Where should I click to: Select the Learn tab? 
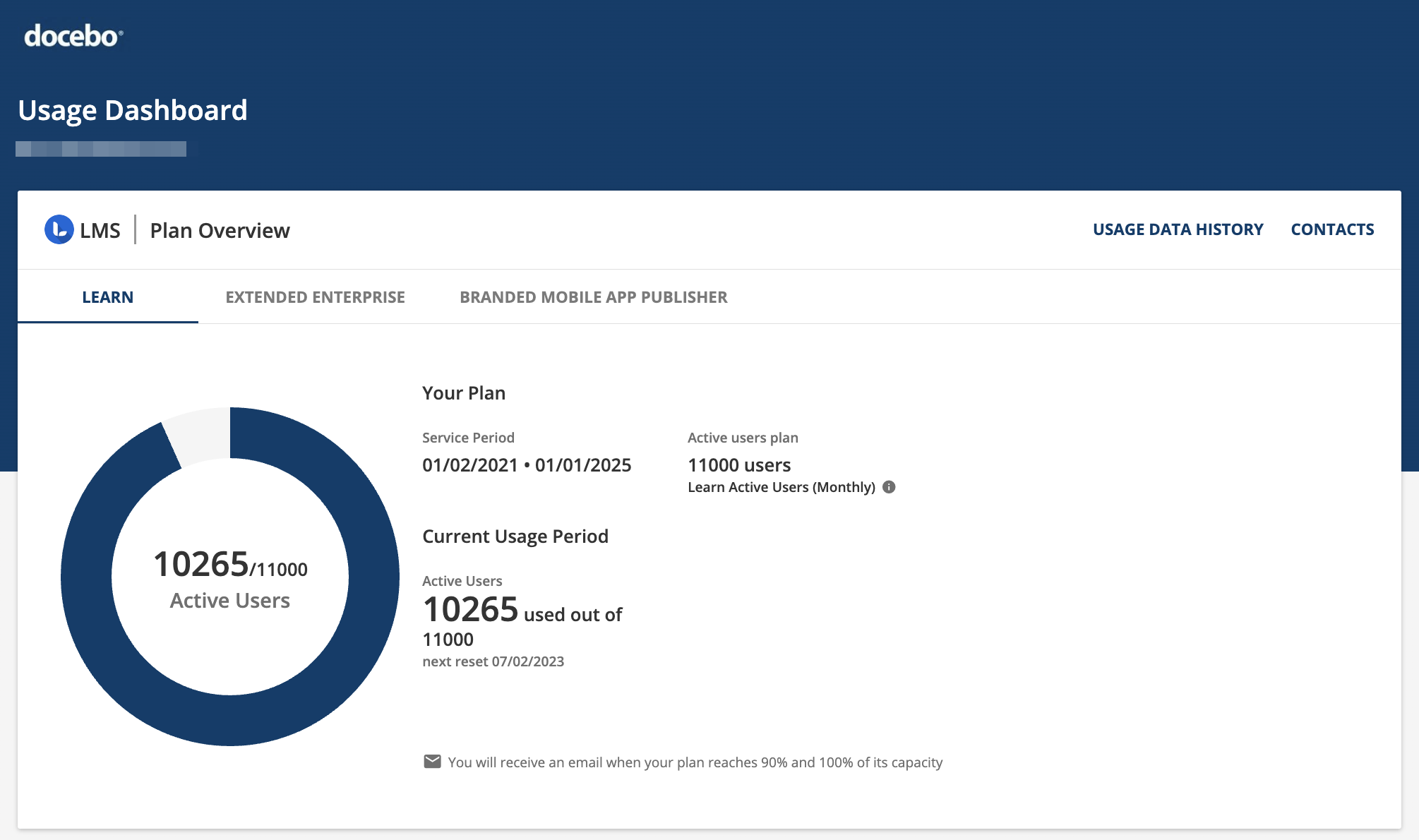107,296
